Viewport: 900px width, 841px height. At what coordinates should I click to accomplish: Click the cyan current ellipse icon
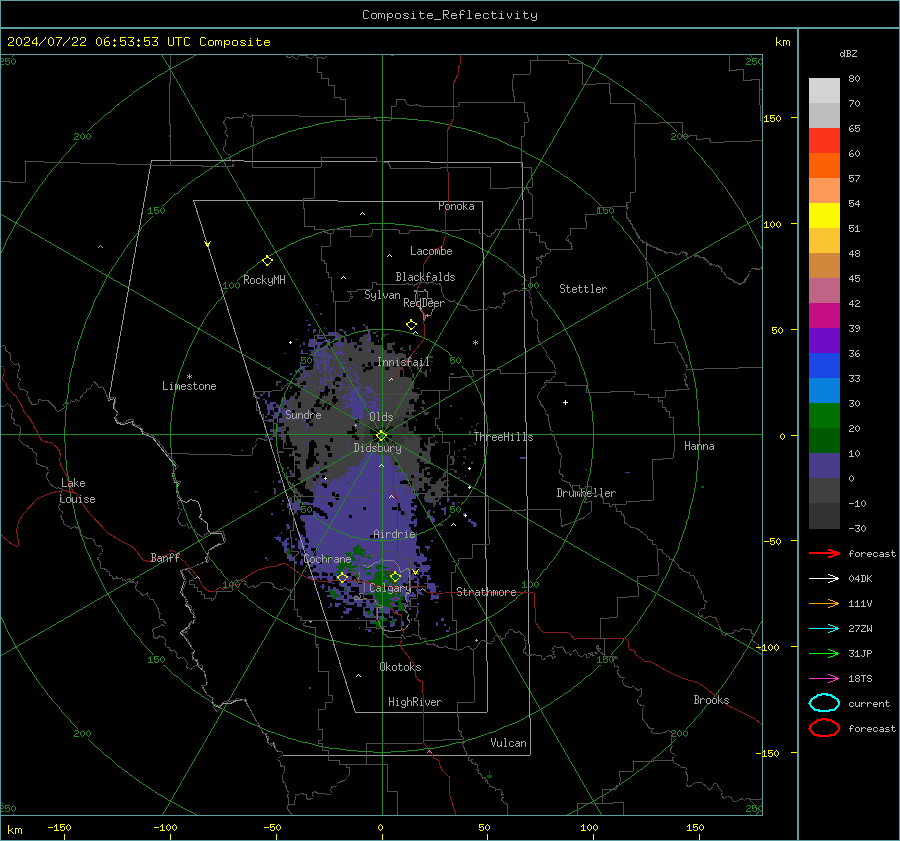click(x=824, y=703)
